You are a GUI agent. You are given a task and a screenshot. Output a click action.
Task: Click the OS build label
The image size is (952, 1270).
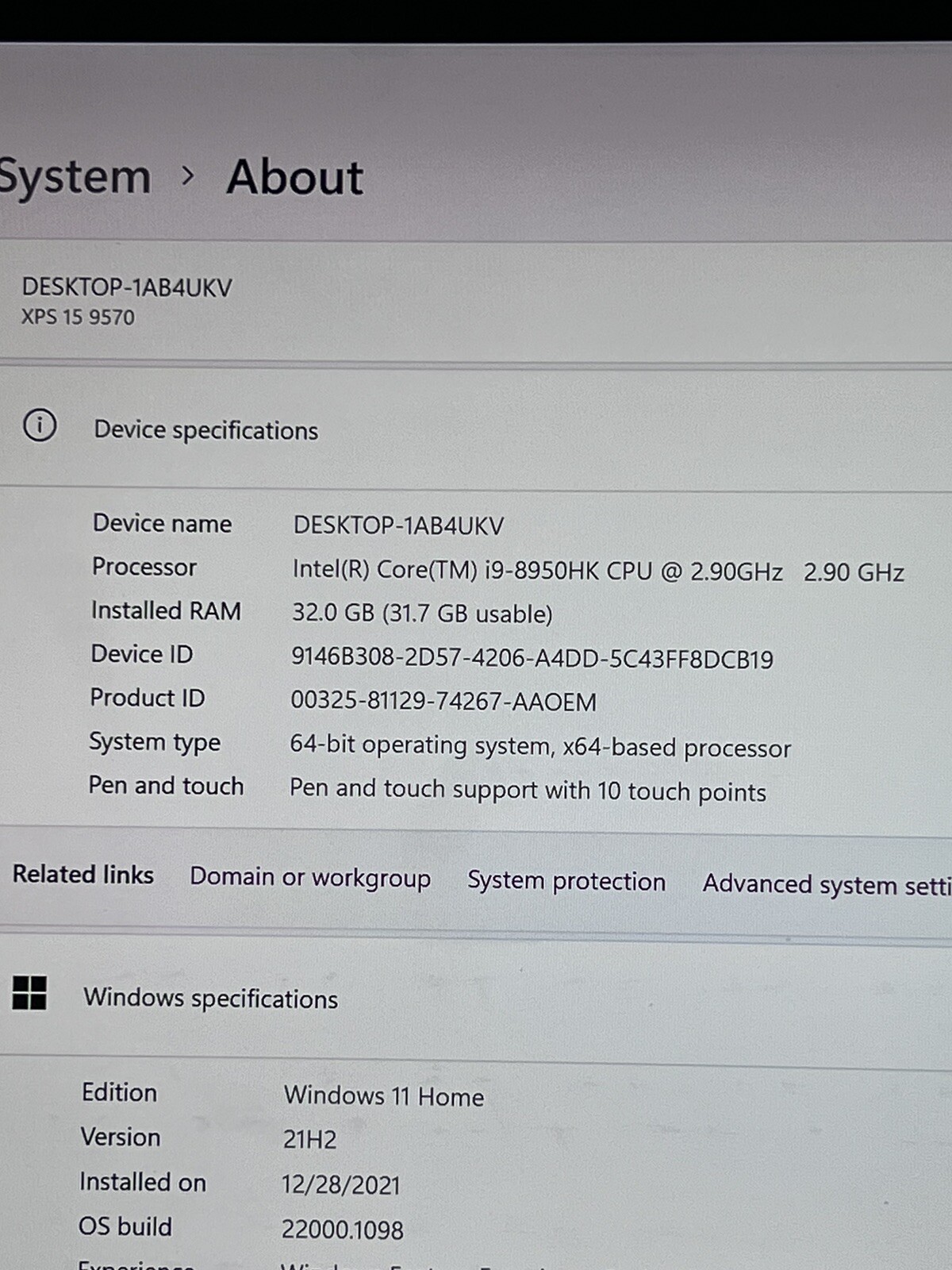(x=125, y=1226)
